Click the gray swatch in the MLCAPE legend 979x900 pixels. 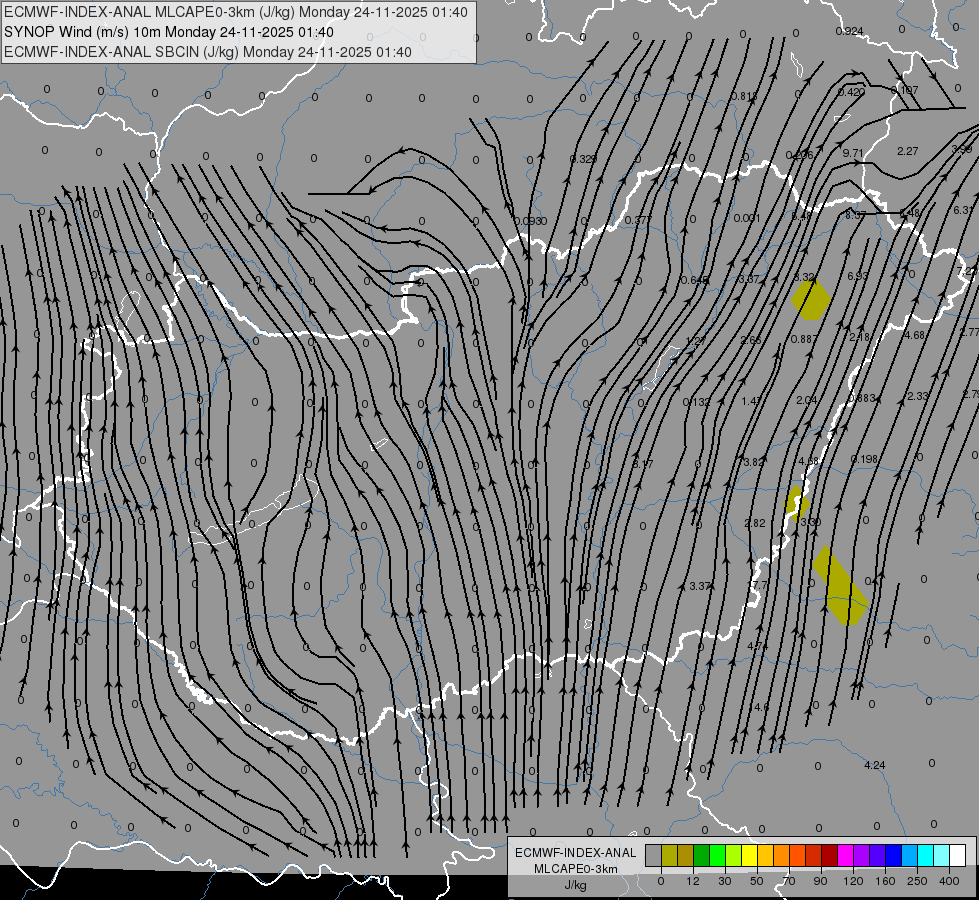point(654,855)
